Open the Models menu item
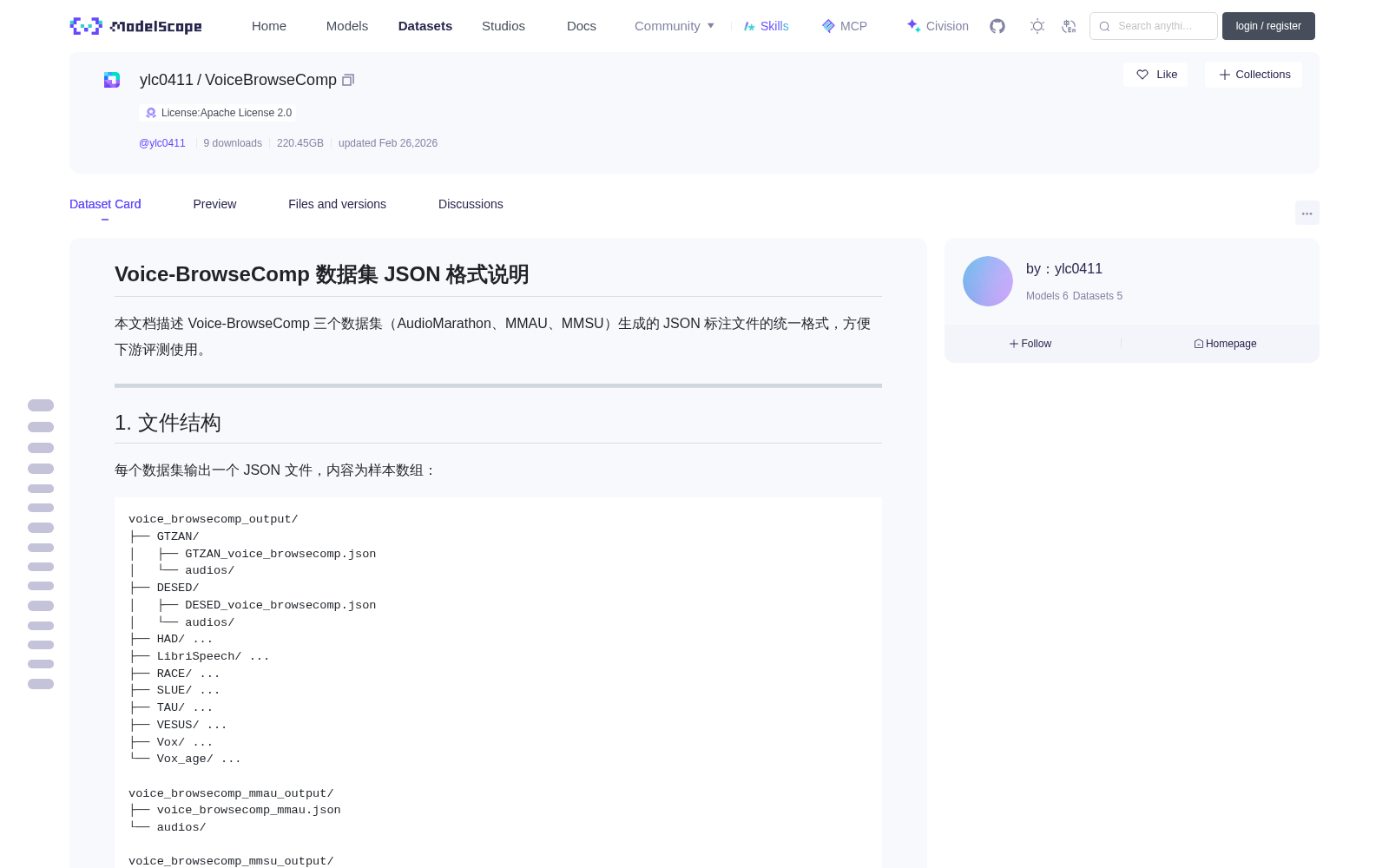This screenshot has height=868, width=1389. pos(347,26)
